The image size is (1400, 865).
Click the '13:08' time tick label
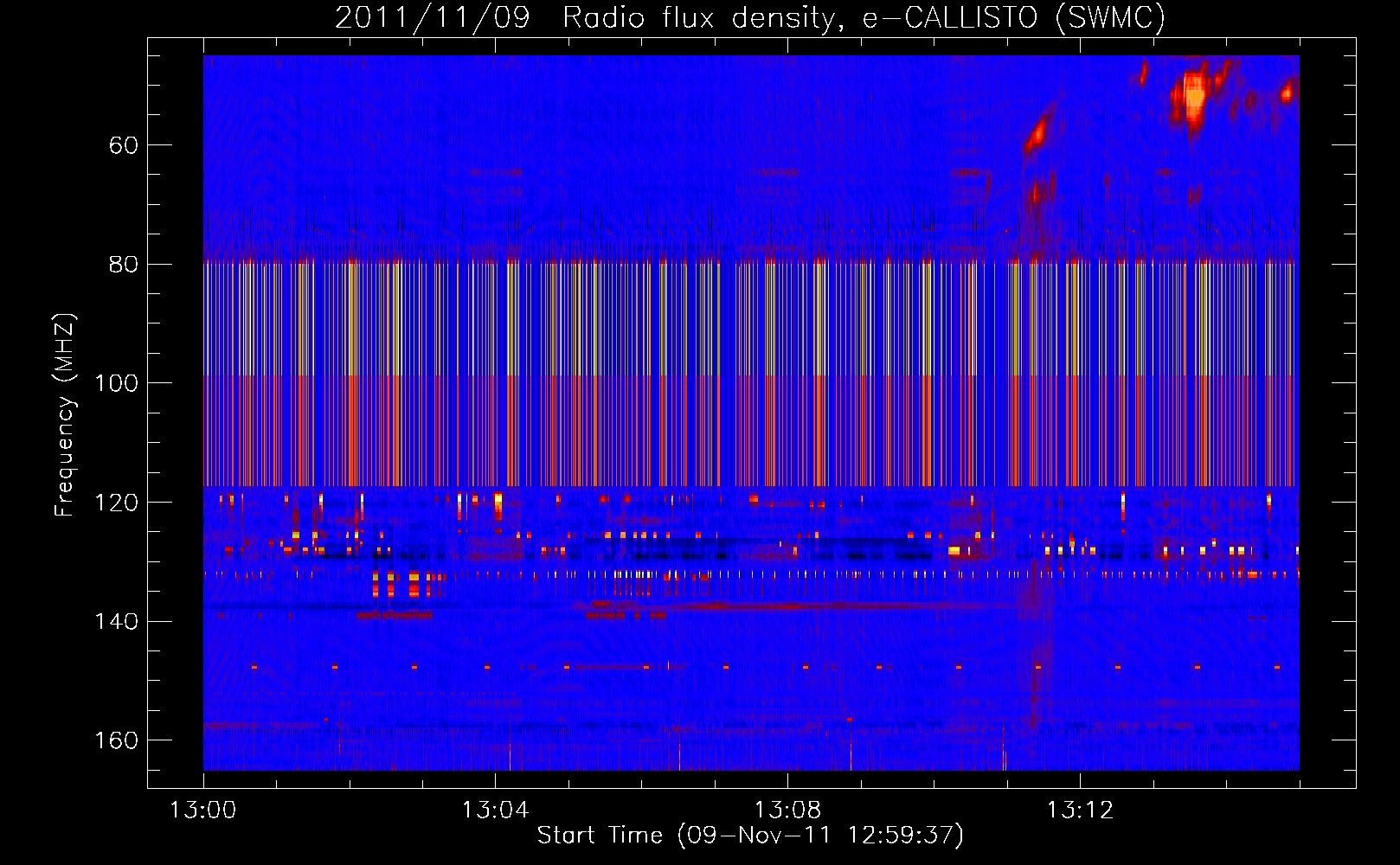tap(787, 811)
